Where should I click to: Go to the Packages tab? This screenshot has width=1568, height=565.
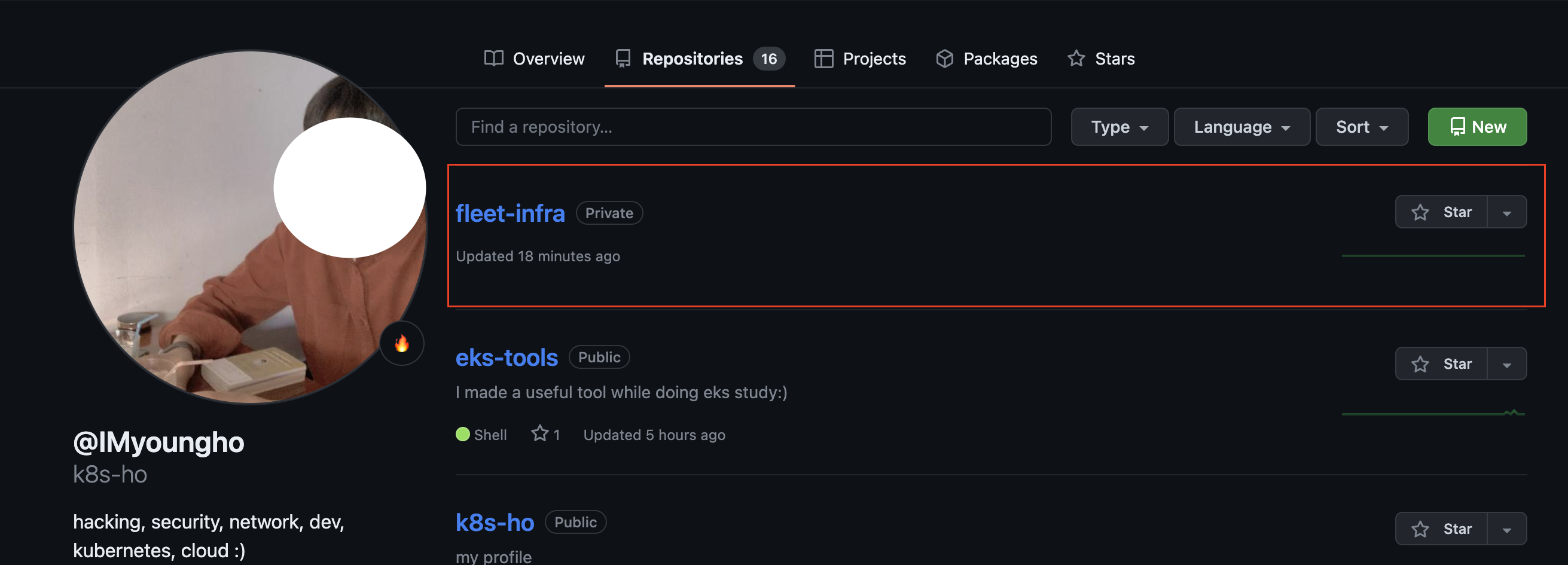tap(986, 59)
